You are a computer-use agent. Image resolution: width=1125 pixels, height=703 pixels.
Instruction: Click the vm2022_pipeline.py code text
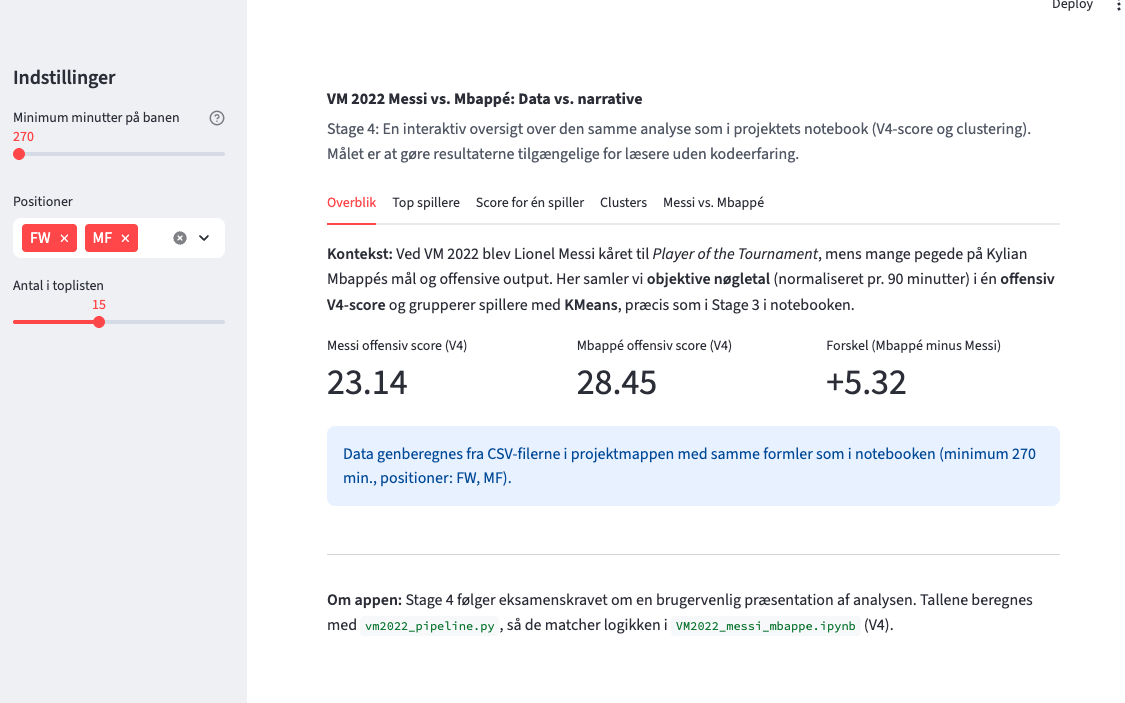point(430,626)
